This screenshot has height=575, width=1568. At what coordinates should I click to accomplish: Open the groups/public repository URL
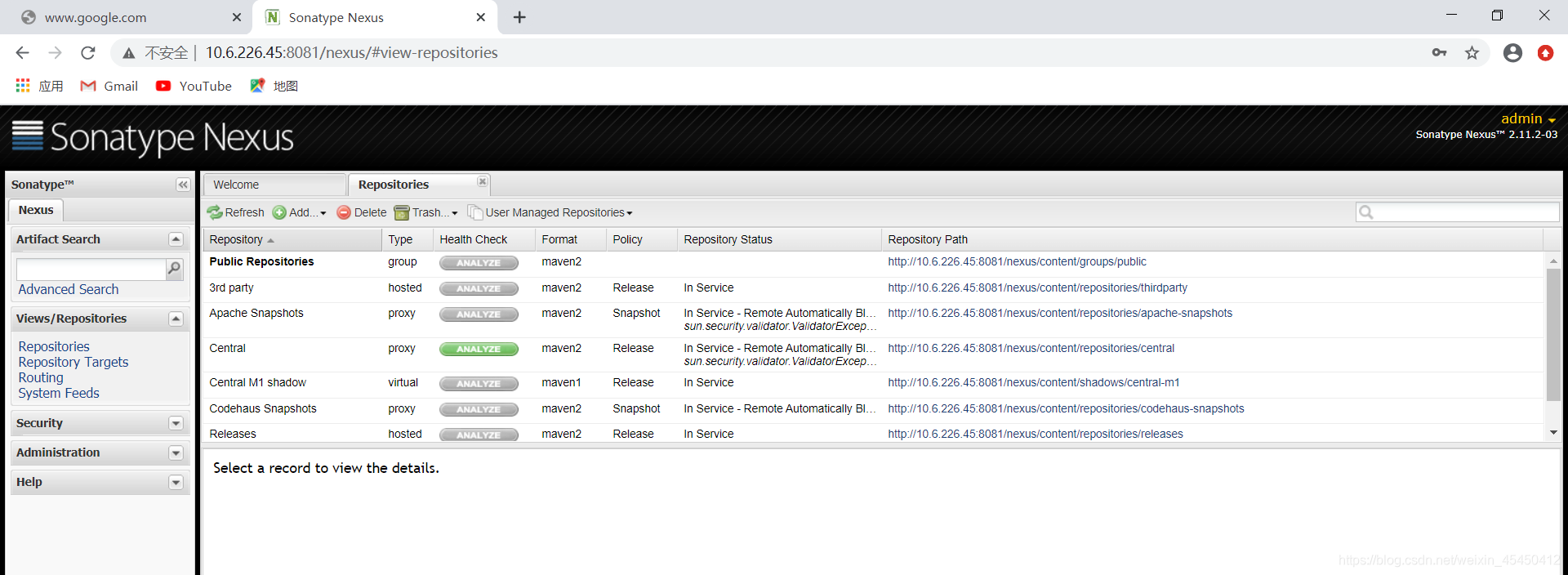1017,262
